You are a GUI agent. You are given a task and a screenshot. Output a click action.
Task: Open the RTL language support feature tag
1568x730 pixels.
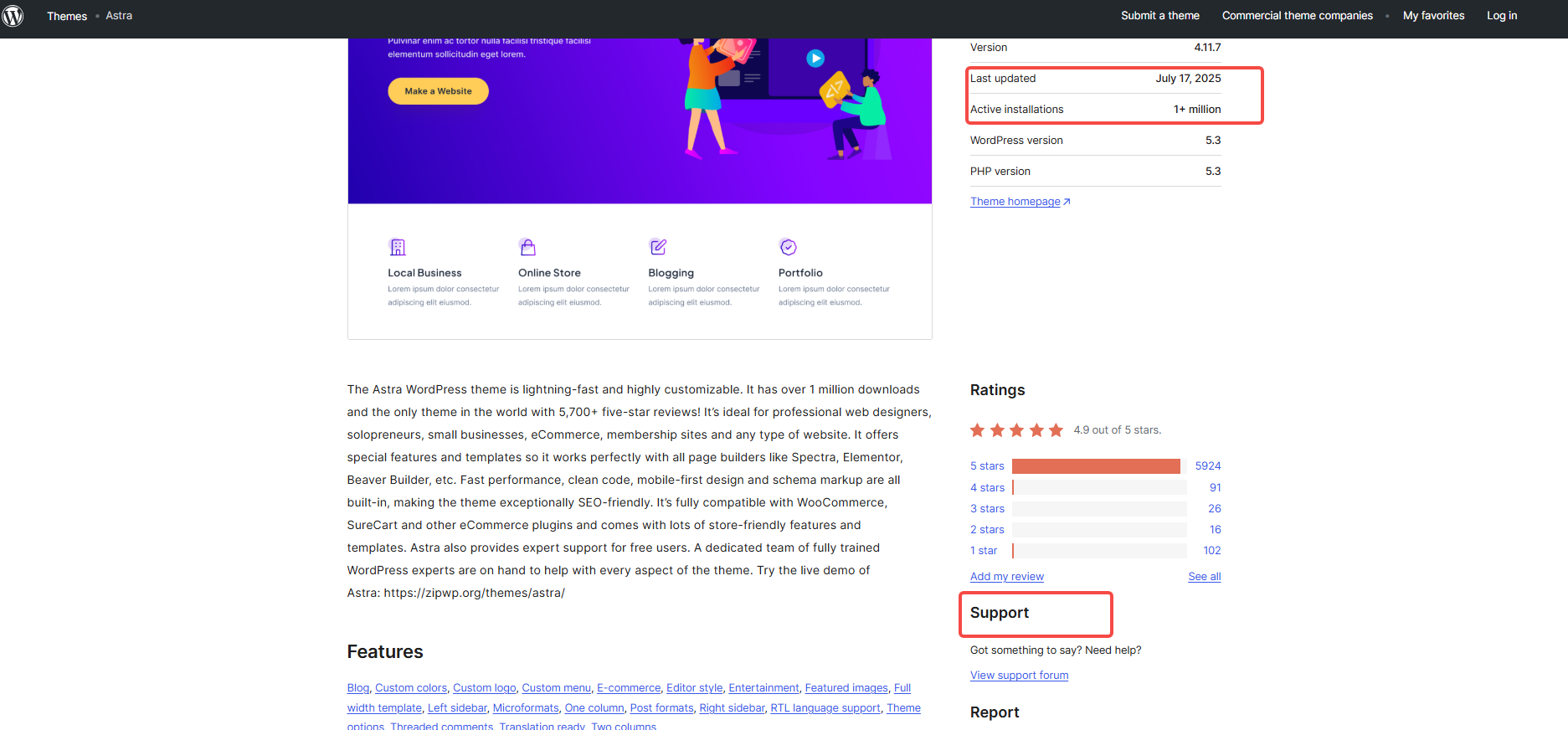click(825, 708)
